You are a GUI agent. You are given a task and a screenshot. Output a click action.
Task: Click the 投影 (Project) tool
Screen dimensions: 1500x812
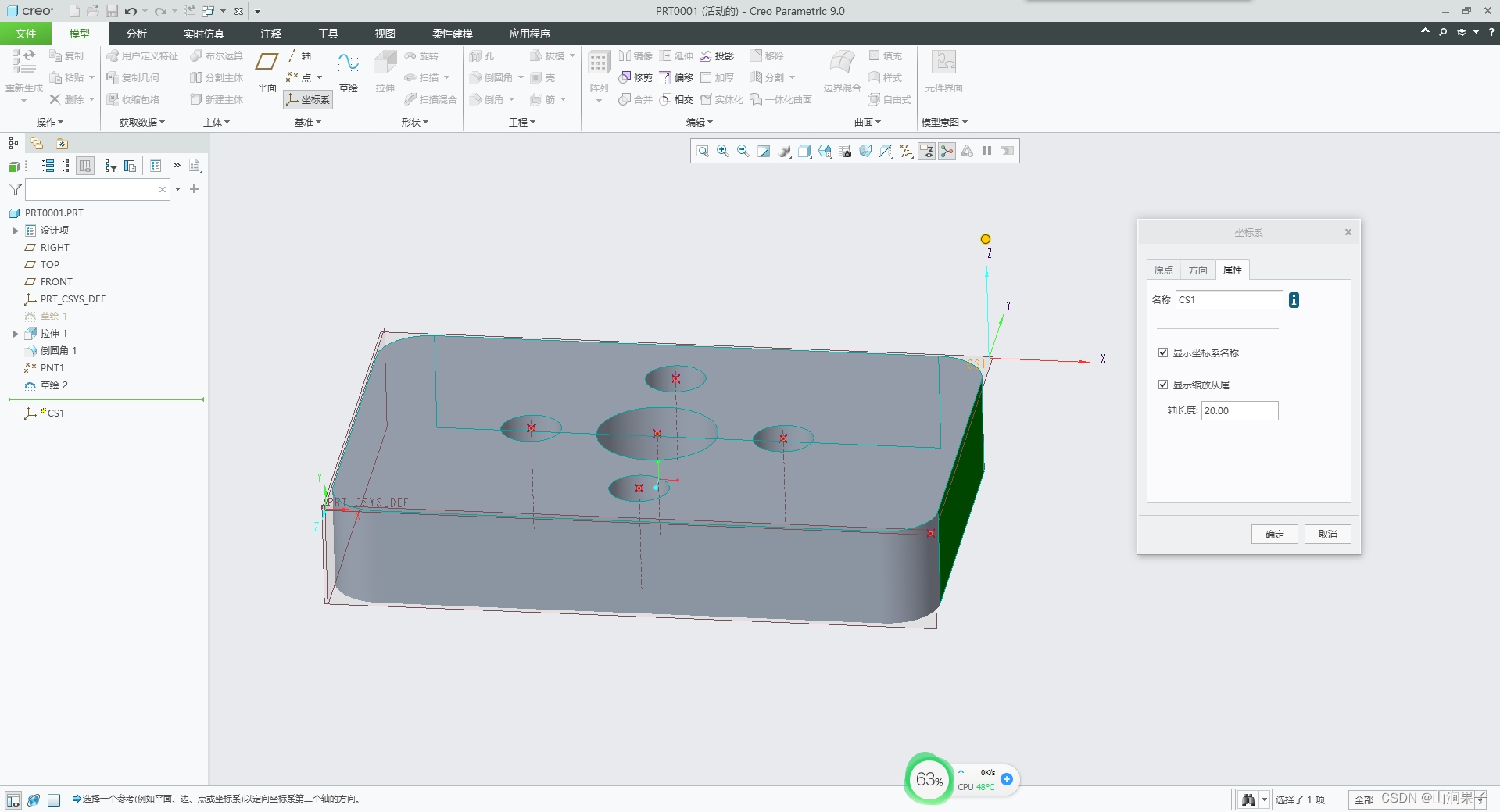pos(717,55)
